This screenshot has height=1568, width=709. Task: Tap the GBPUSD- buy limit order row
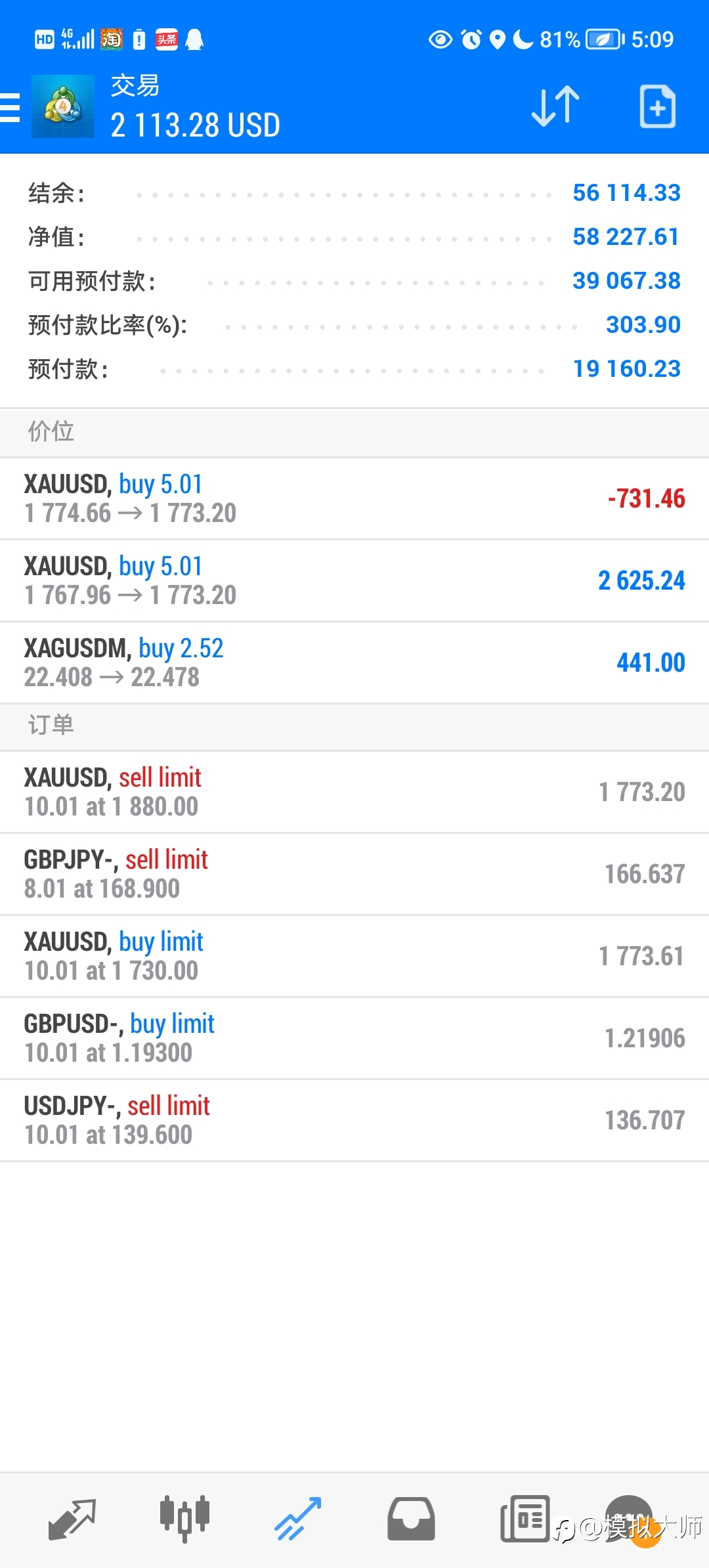354,1039
